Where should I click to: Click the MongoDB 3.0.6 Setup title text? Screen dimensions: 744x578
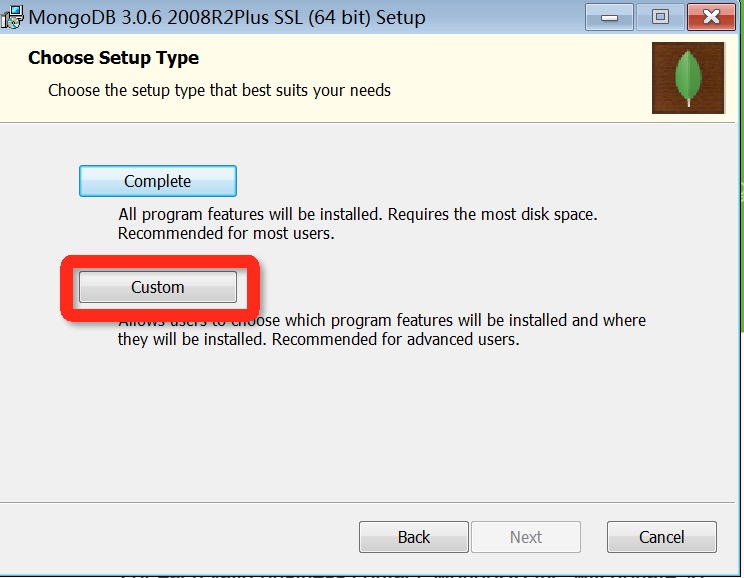pyautogui.click(x=226, y=18)
